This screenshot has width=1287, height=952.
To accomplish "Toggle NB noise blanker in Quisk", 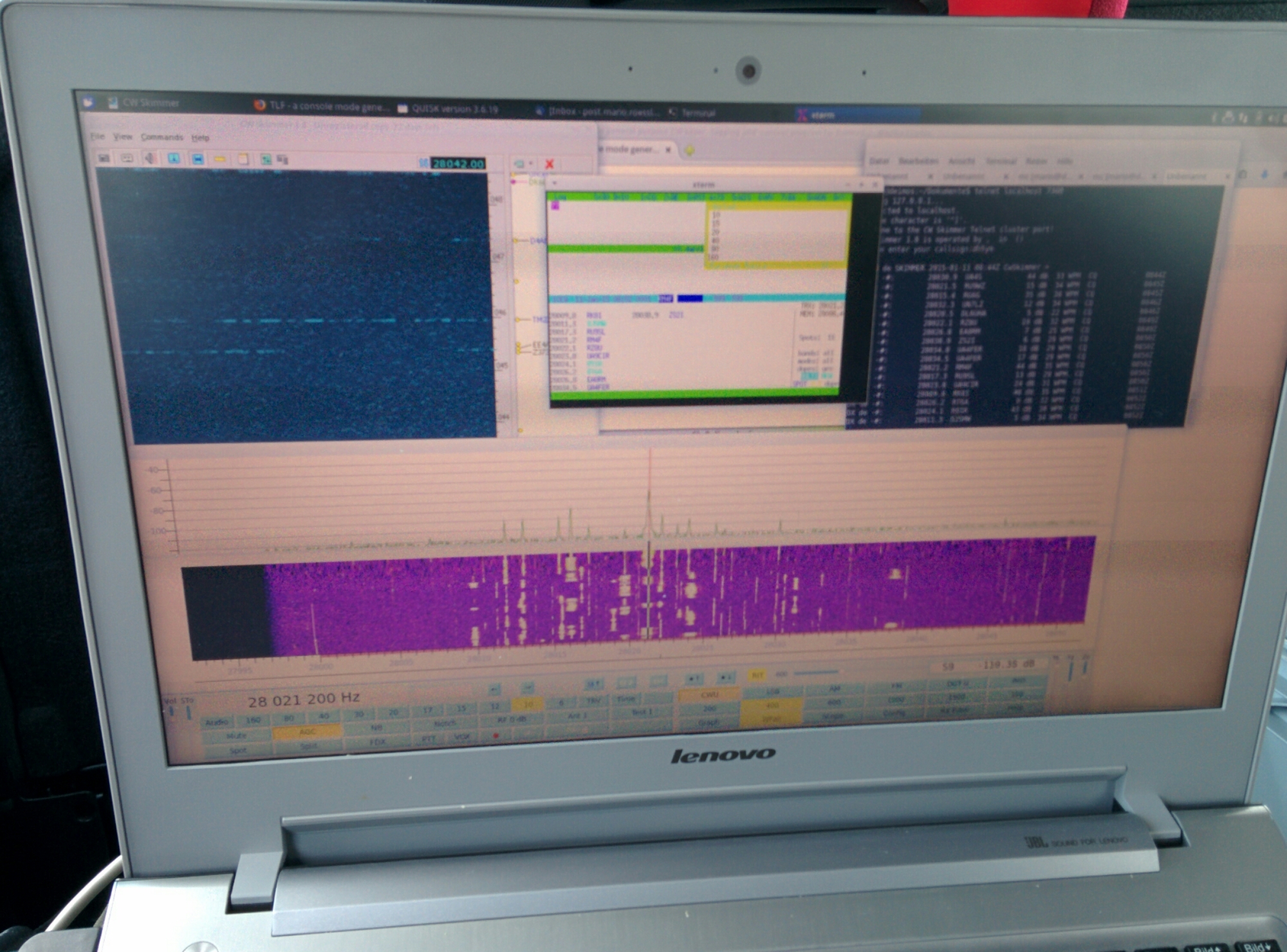I will click(x=376, y=728).
